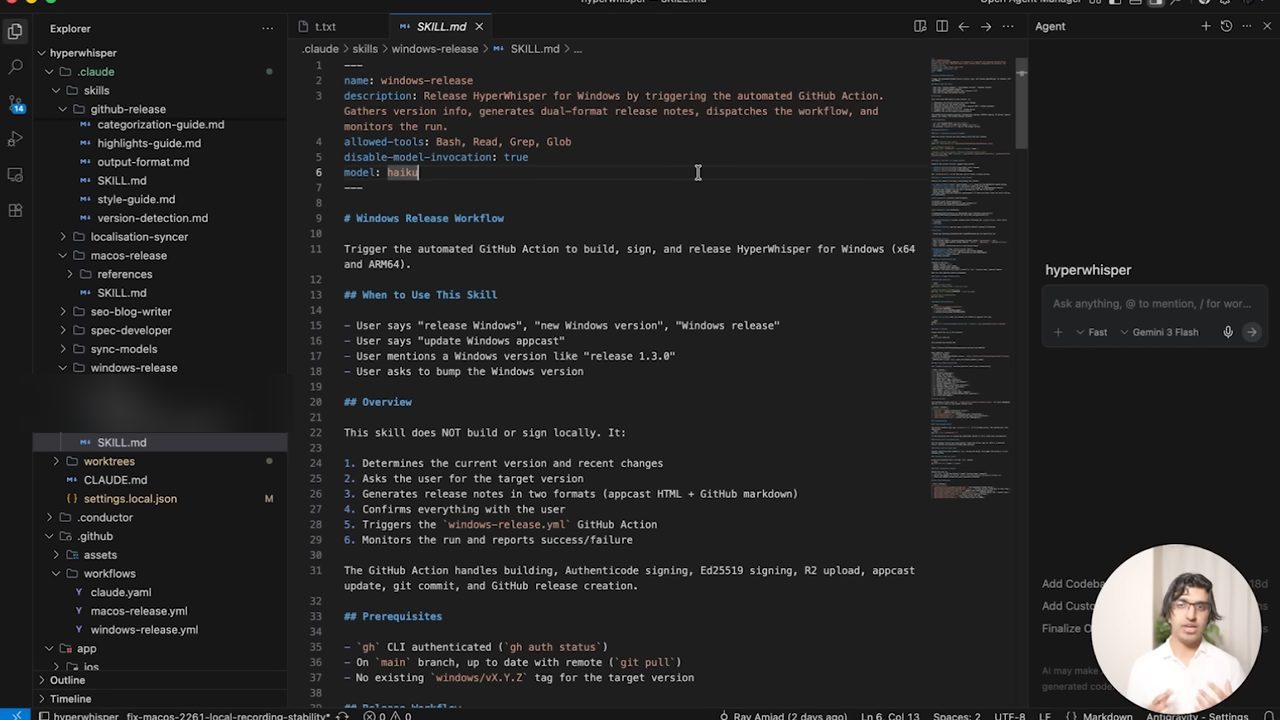
Task: Close the SKILL.md editor tab
Action: tap(479, 27)
